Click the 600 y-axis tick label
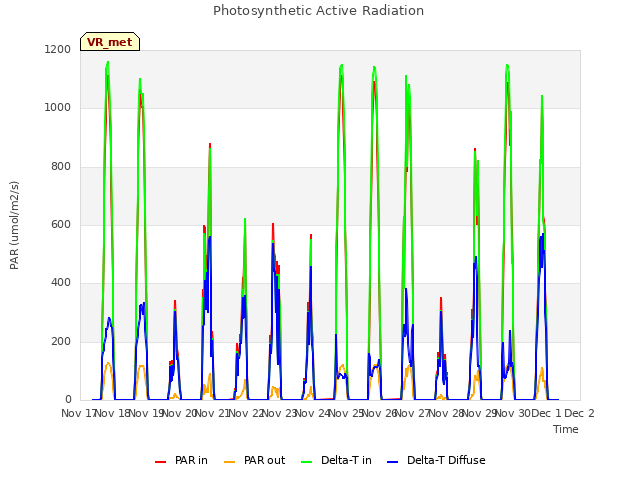 61,224
